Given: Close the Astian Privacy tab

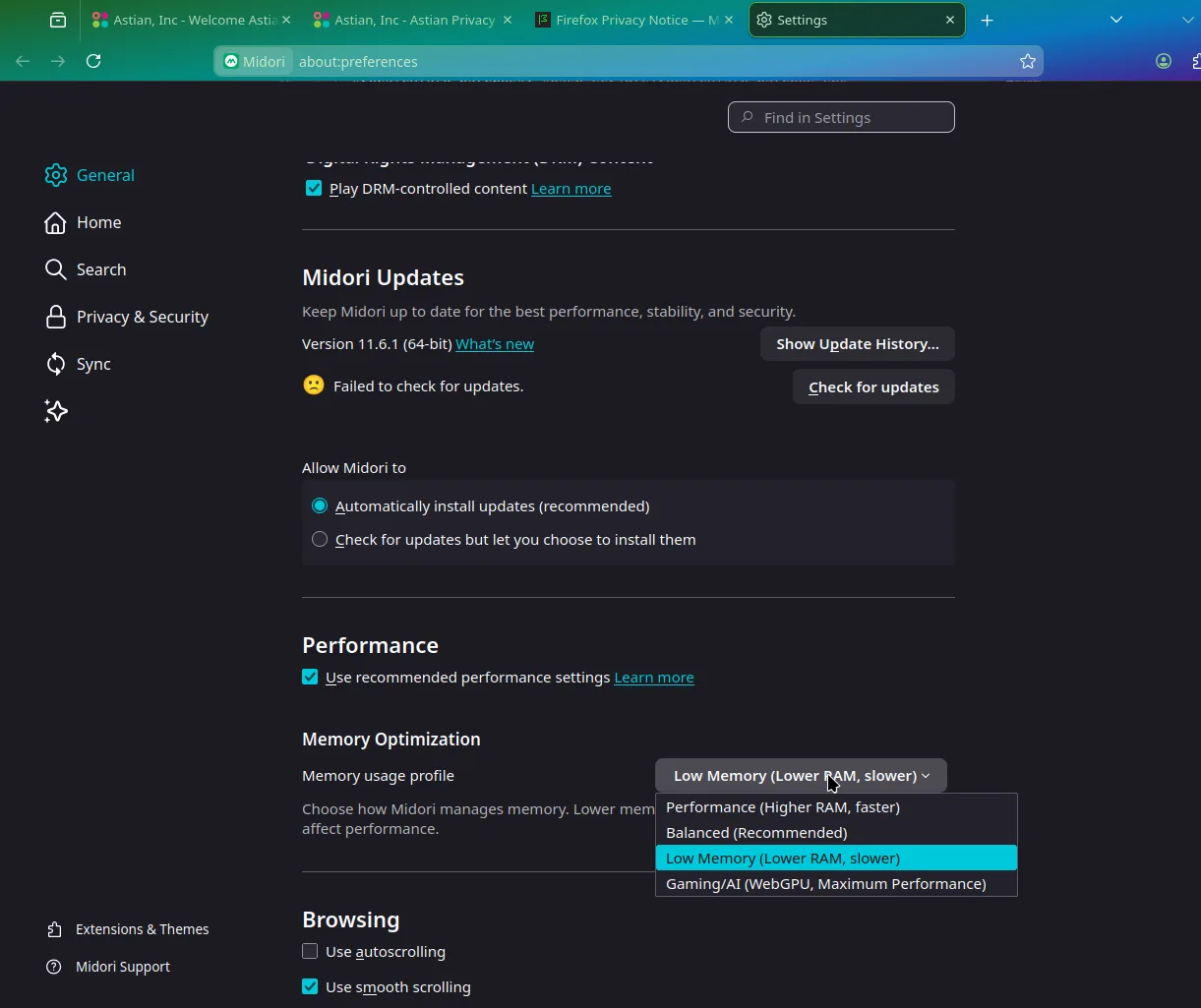Looking at the screenshot, I should click(x=508, y=20).
